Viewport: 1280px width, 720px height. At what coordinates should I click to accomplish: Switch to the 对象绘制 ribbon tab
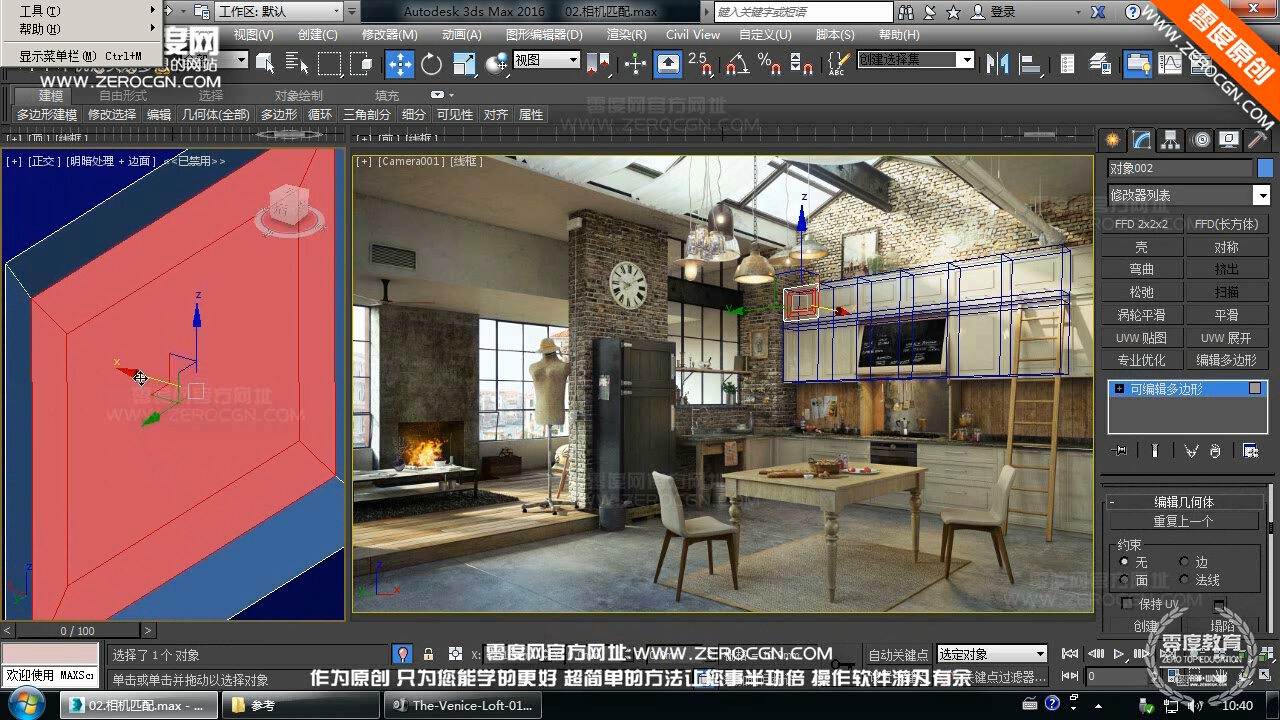pyautogui.click(x=299, y=95)
